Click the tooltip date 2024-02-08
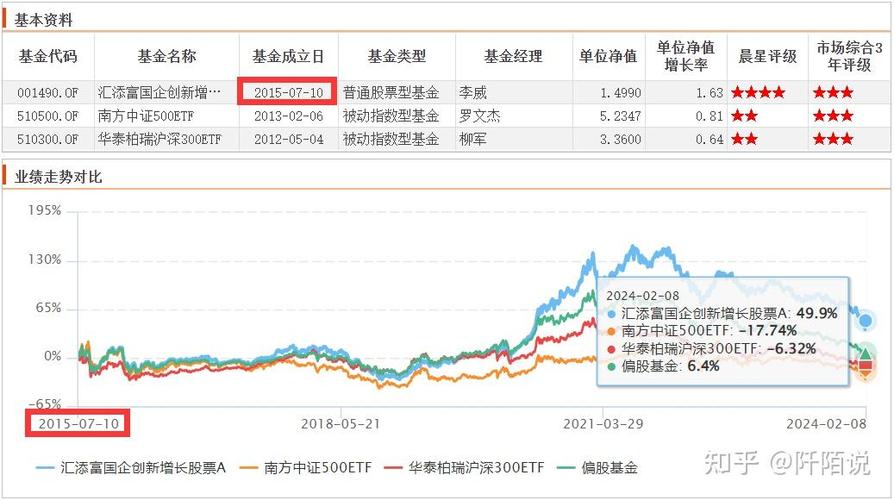Screen dimensions: 894x500 click(643, 296)
